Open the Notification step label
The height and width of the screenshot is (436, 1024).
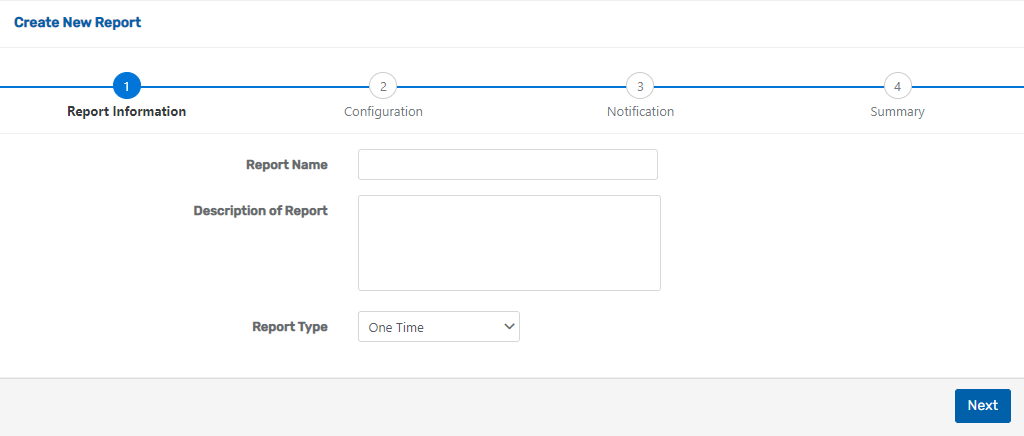pos(640,112)
